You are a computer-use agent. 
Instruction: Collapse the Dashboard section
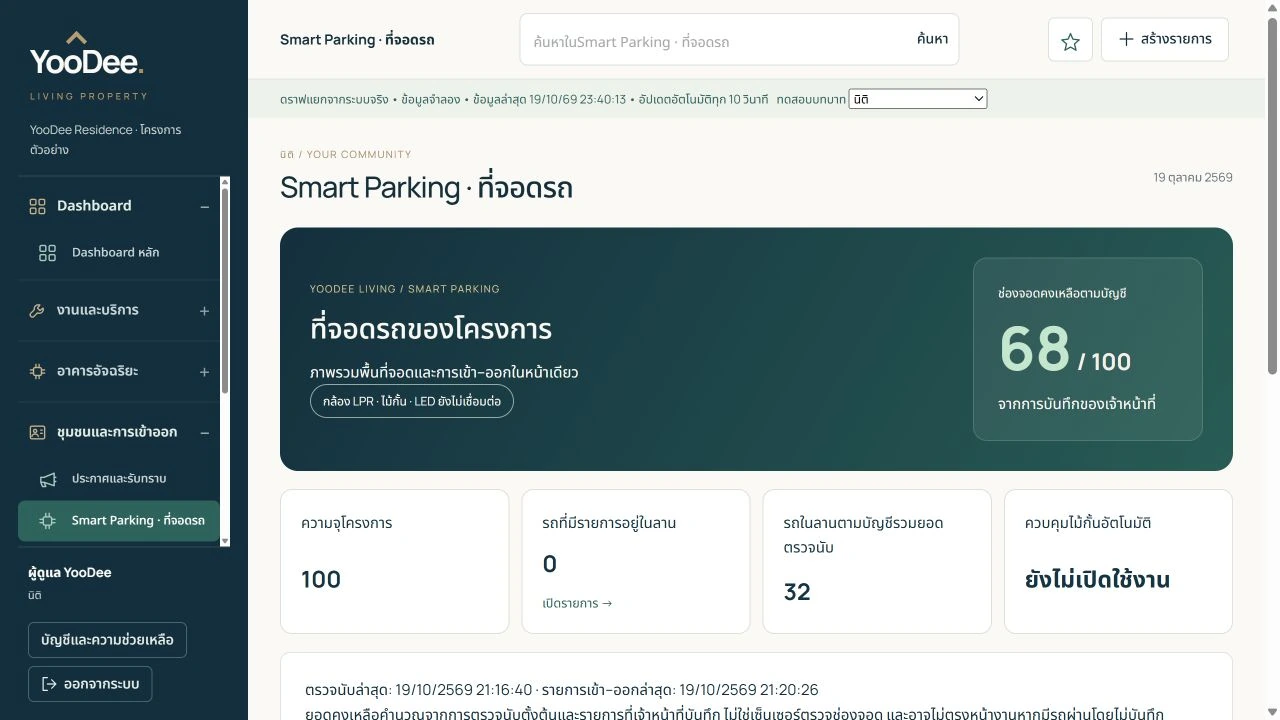204,207
